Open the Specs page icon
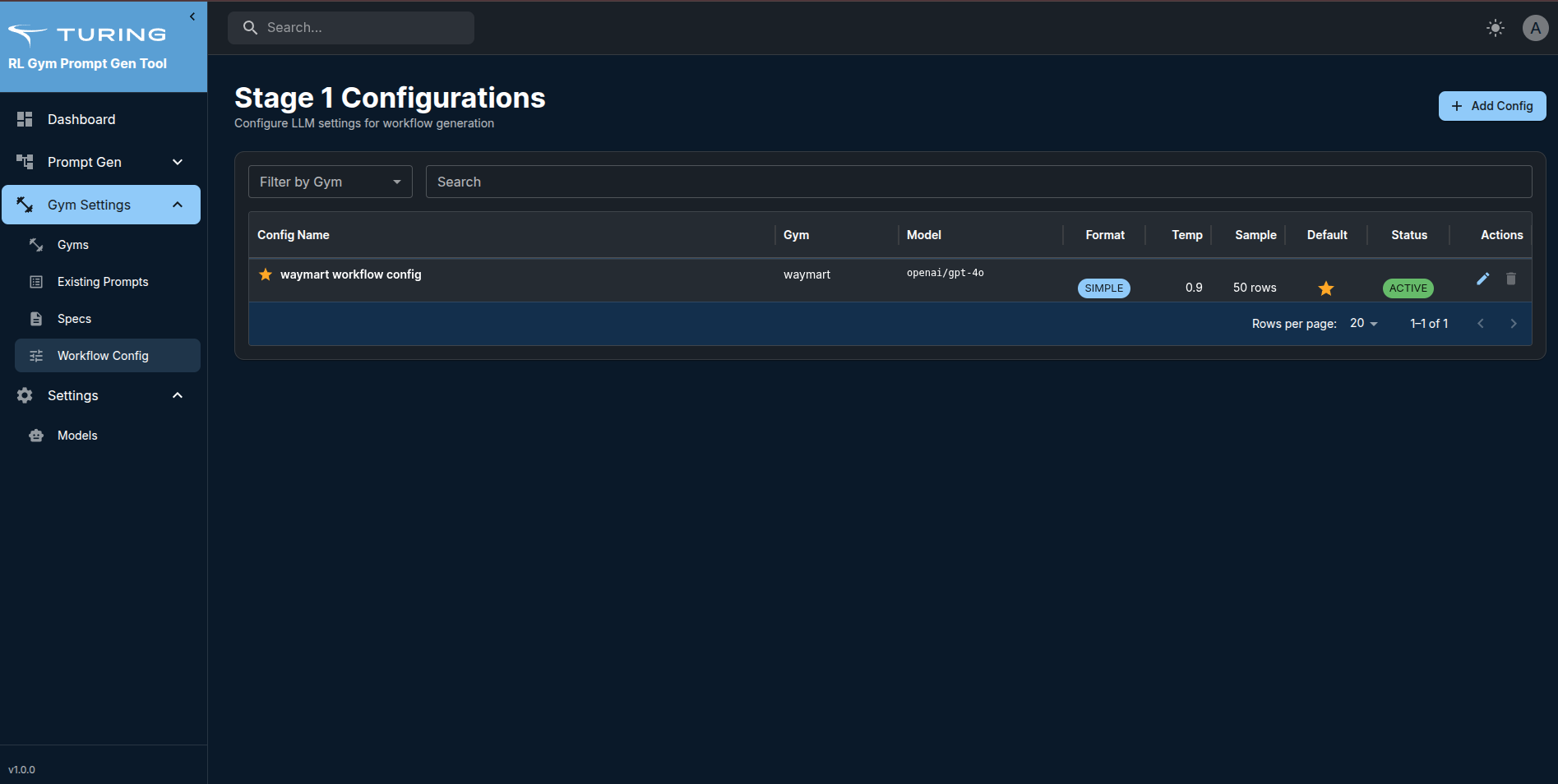The height and width of the screenshot is (784, 1558). tap(35, 318)
